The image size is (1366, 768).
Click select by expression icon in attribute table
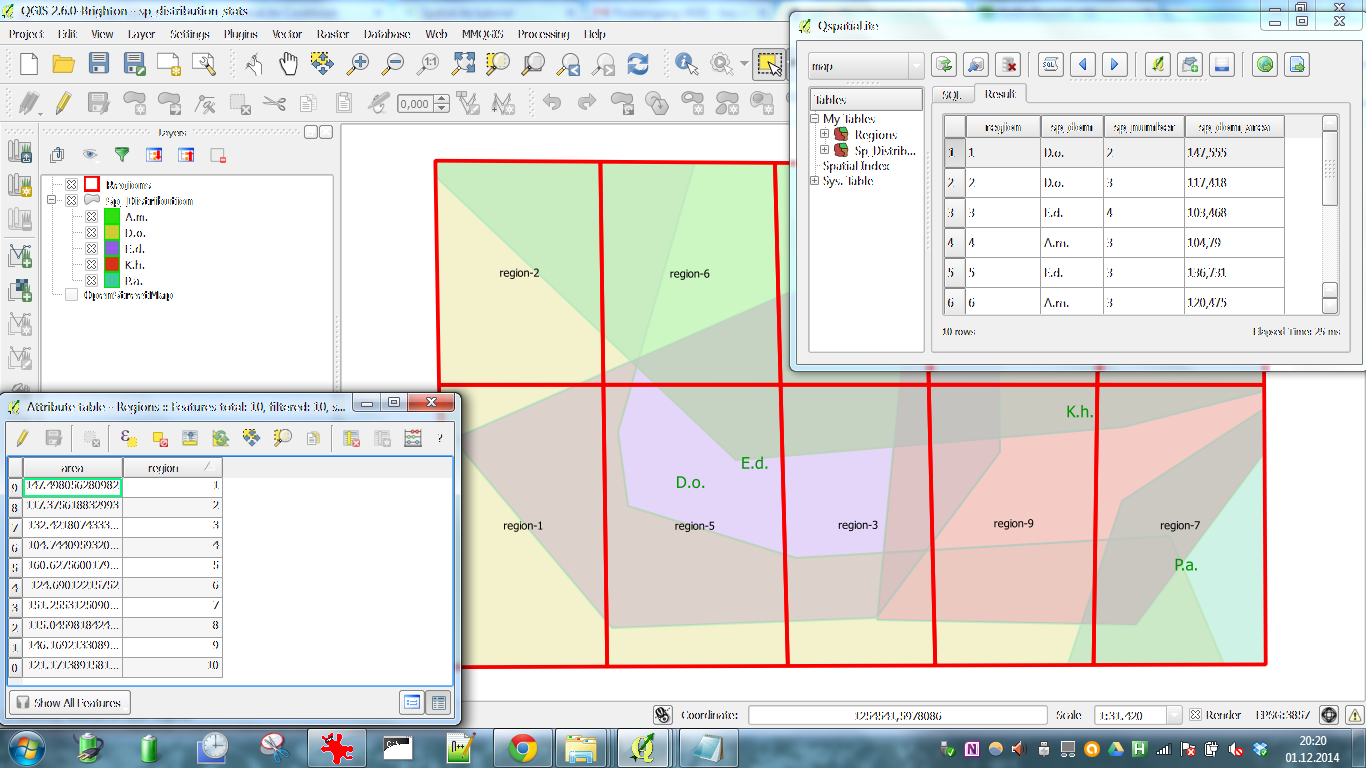[128, 438]
